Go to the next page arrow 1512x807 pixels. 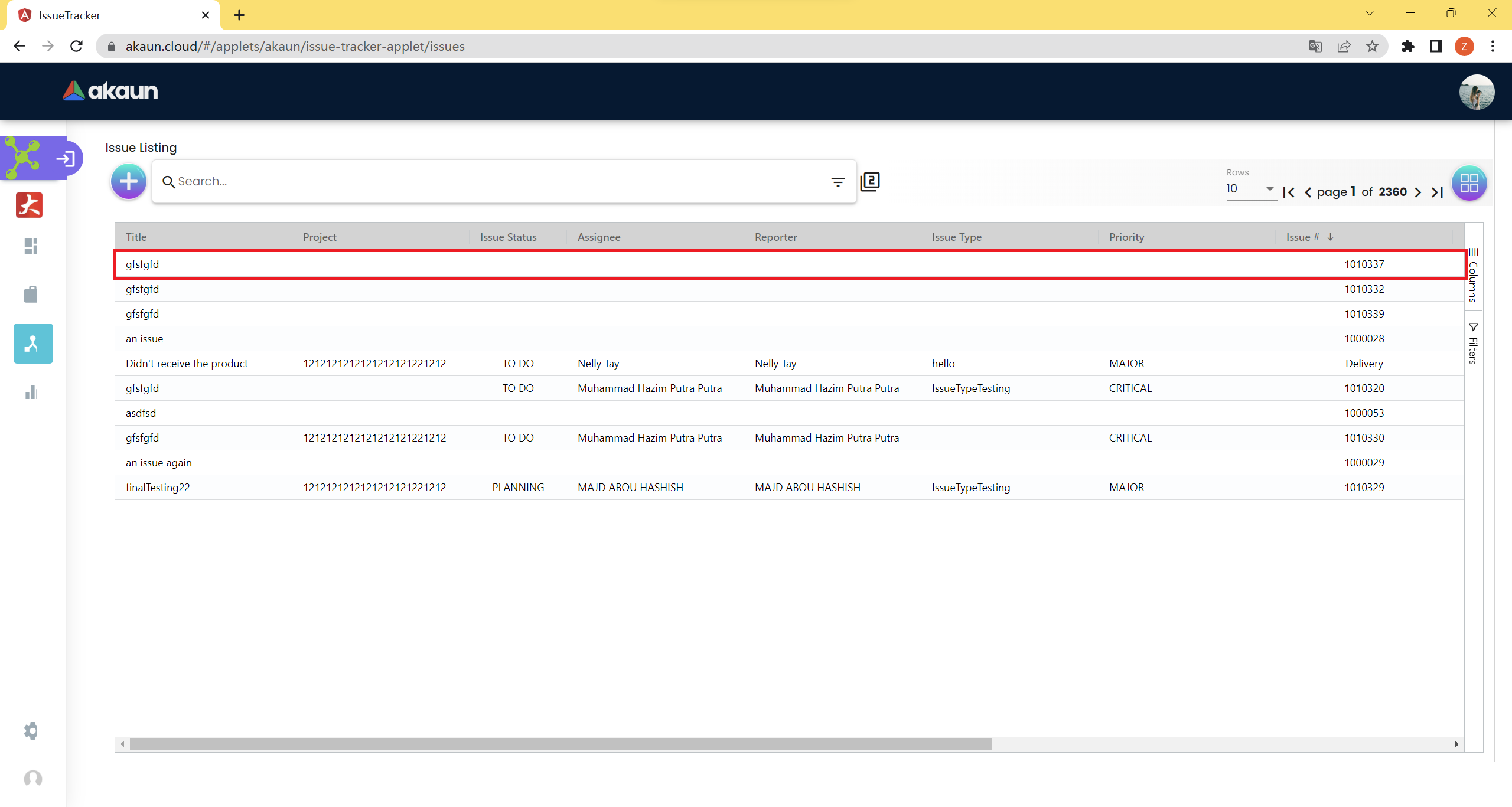(x=1417, y=192)
